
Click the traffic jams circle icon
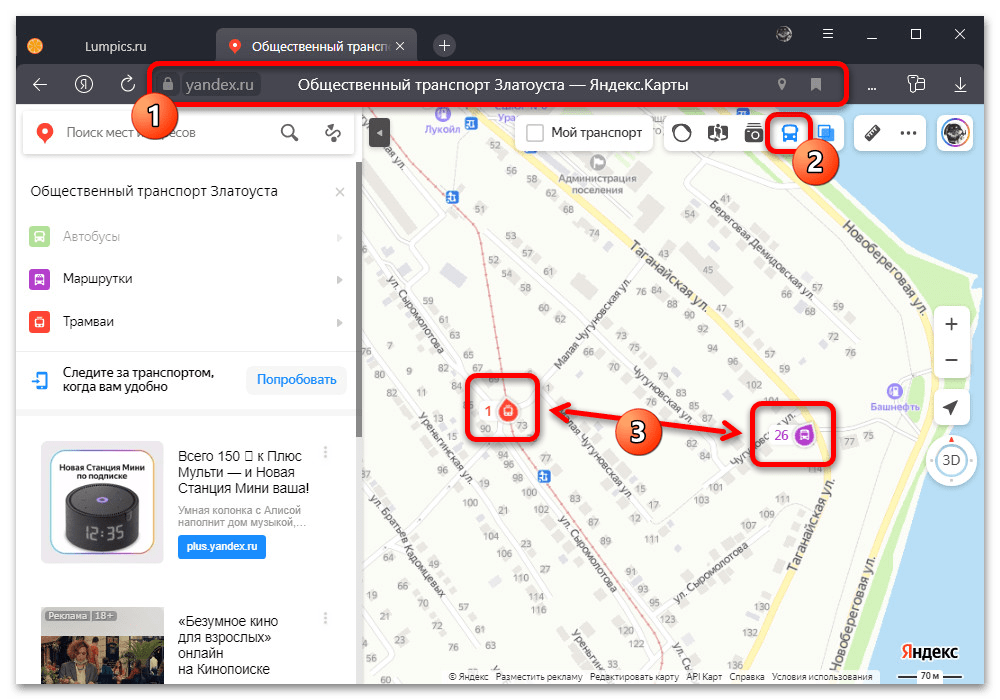coord(682,133)
